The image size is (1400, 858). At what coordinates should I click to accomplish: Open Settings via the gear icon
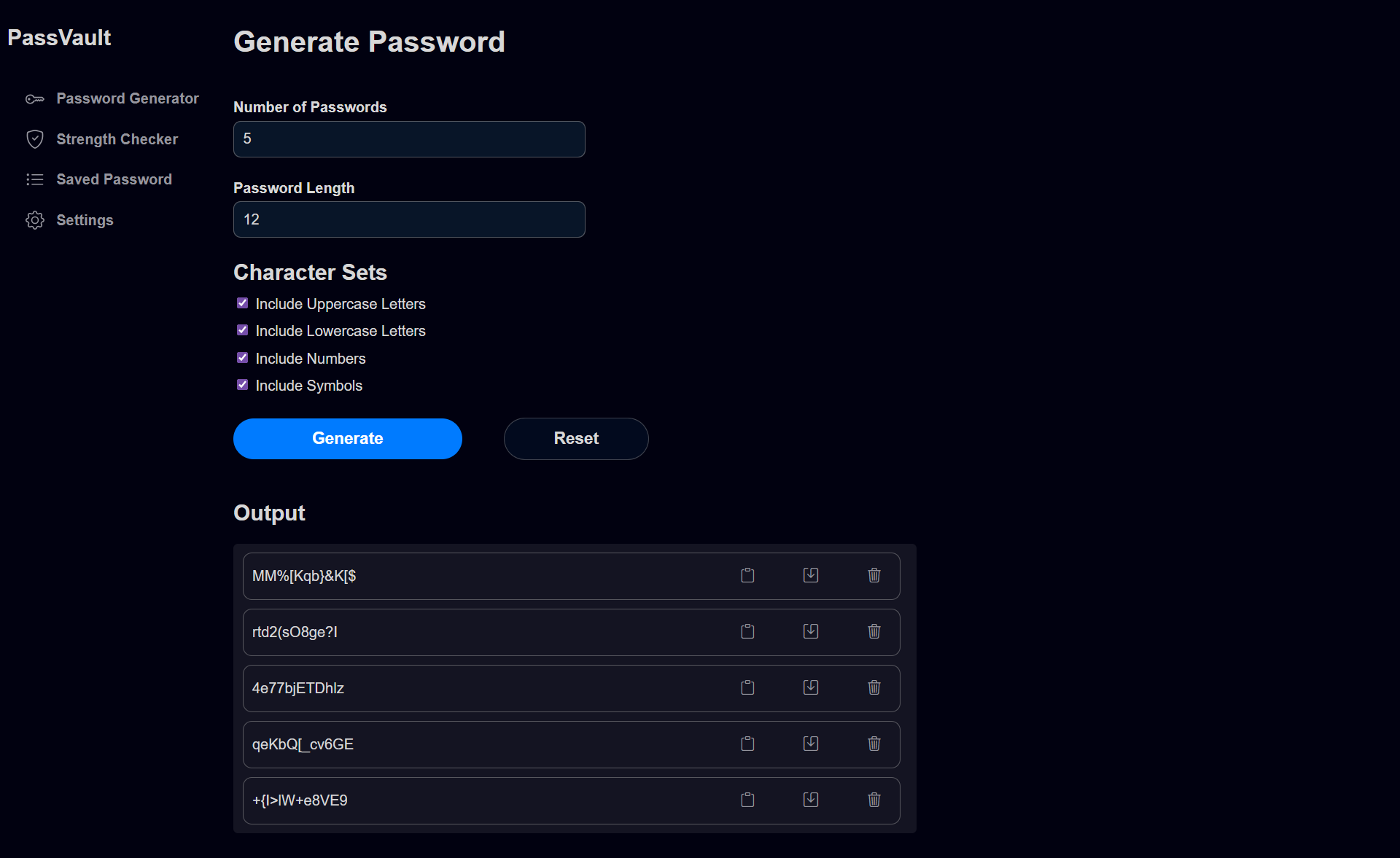point(34,220)
